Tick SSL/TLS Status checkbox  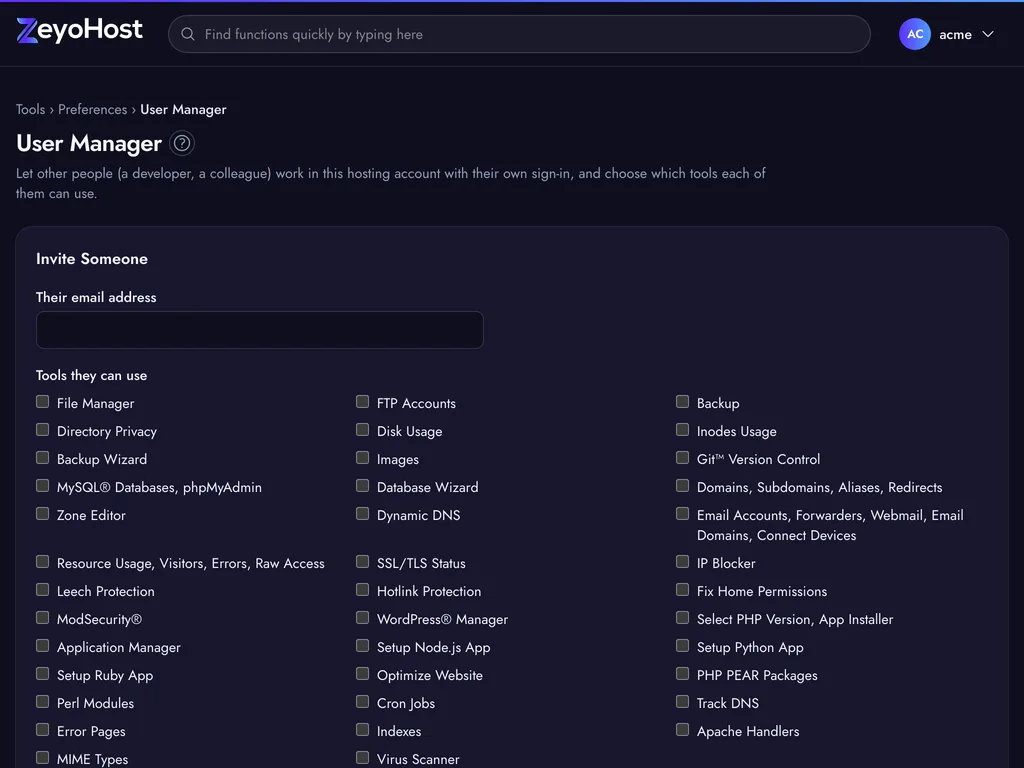click(x=362, y=562)
